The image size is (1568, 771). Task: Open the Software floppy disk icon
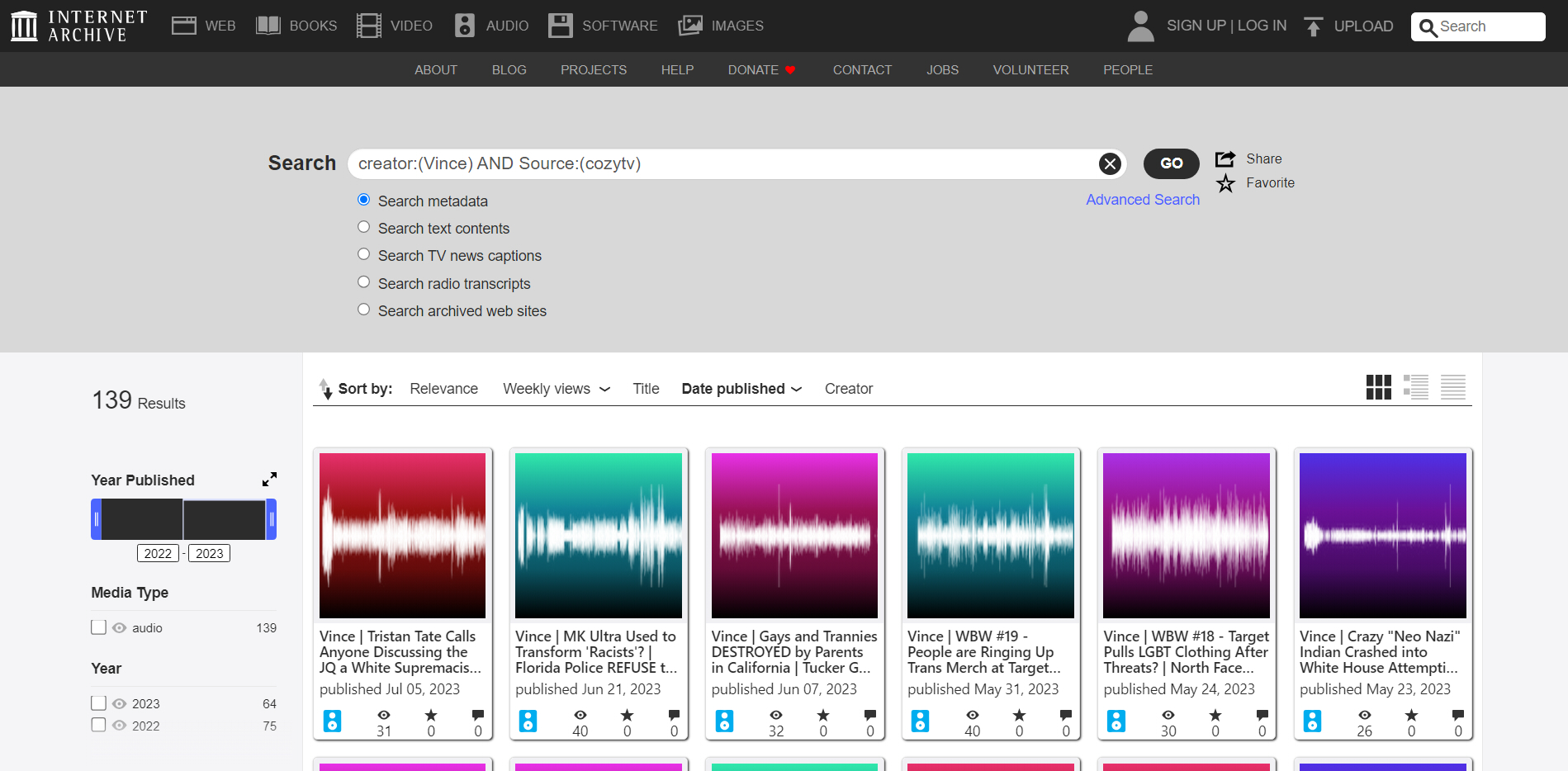pos(561,26)
